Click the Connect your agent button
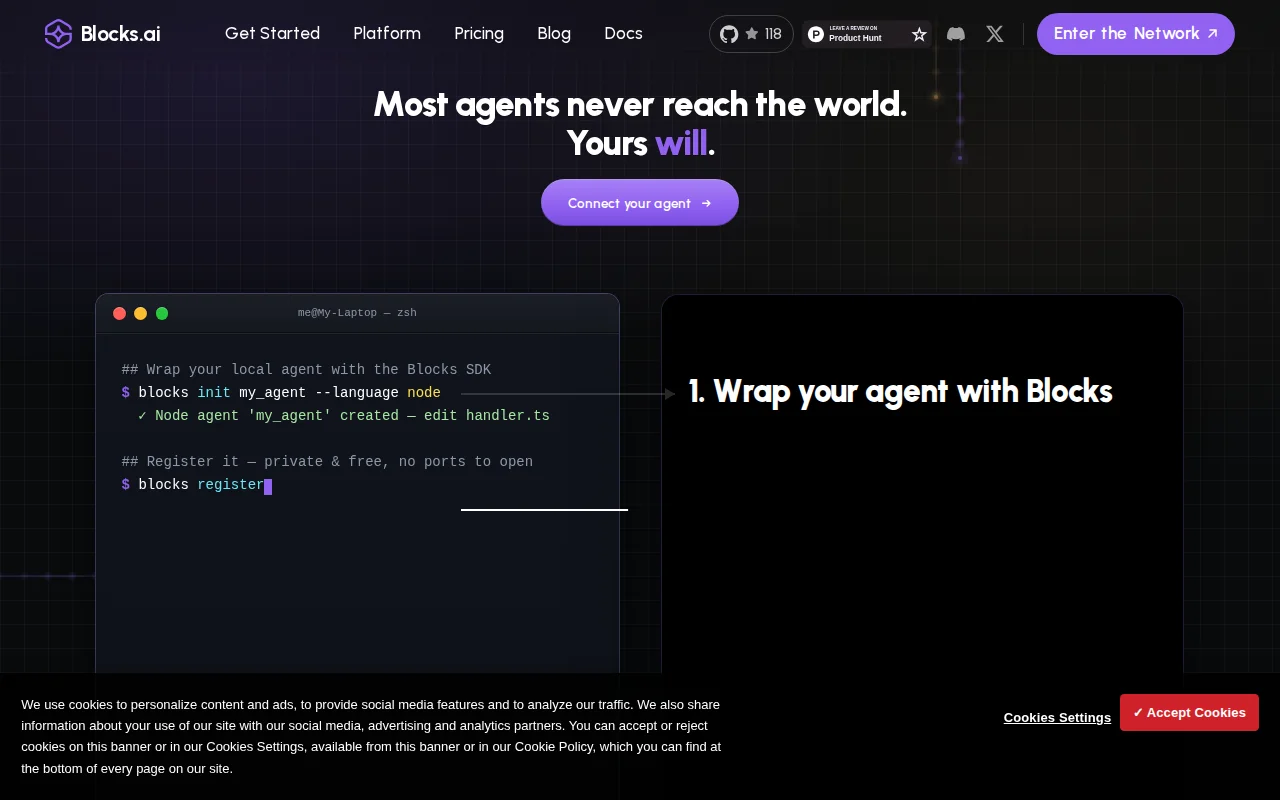Image resolution: width=1280 pixels, height=800 pixels. click(640, 203)
